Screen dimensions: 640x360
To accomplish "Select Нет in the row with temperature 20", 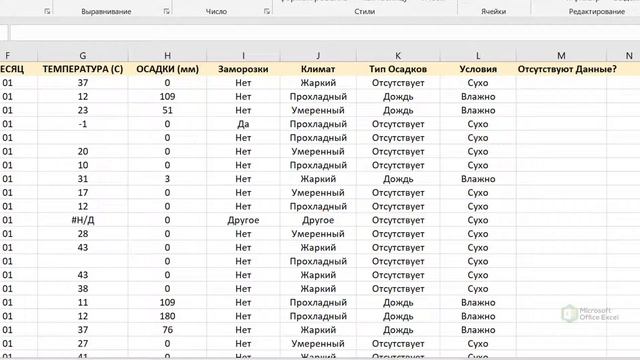I will tap(243, 151).
